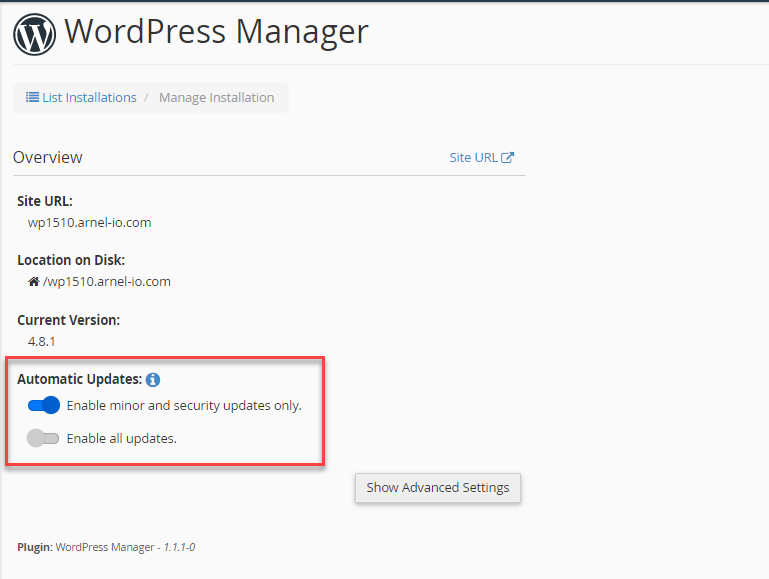Click the Overview section heading

pyautogui.click(x=48, y=157)
